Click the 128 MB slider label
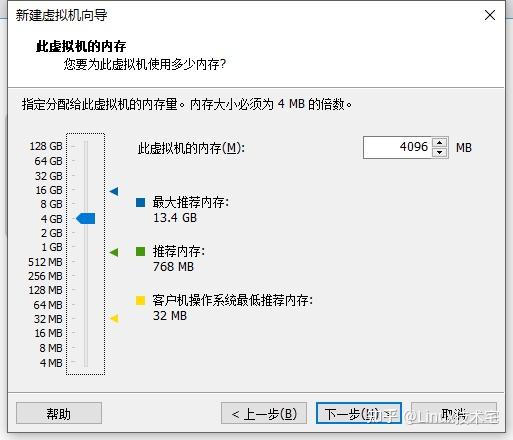513x440 pixels. tap(45, 290)
